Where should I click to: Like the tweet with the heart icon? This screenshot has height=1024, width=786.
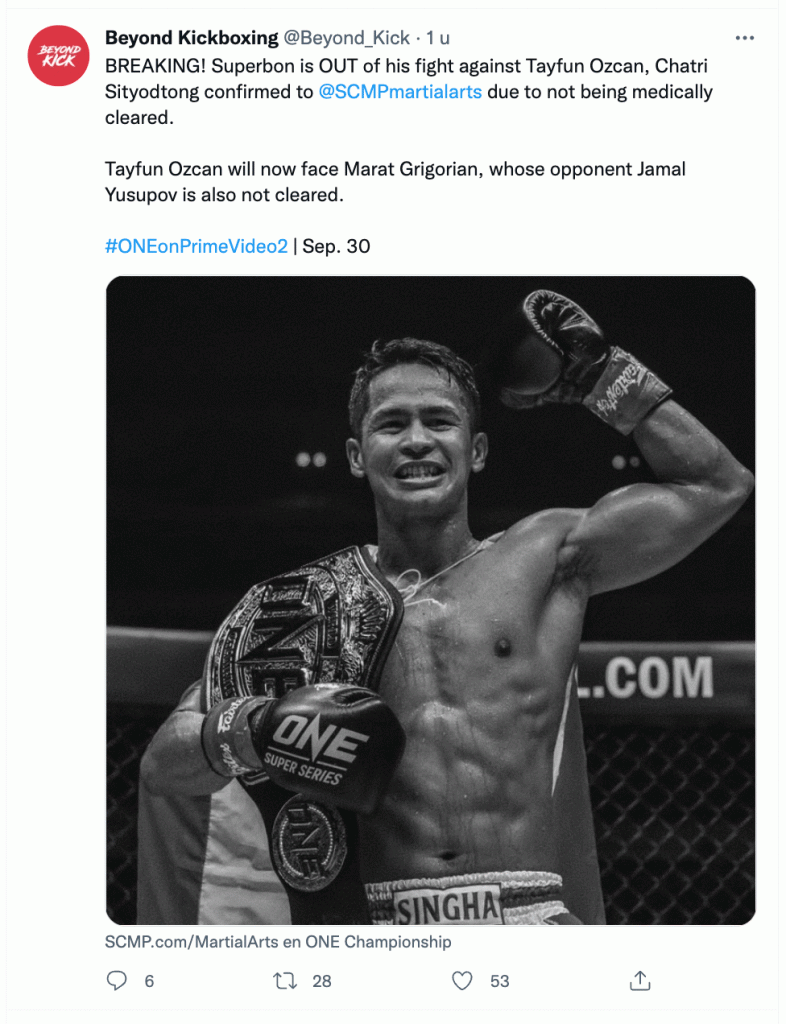pos(462,981)
